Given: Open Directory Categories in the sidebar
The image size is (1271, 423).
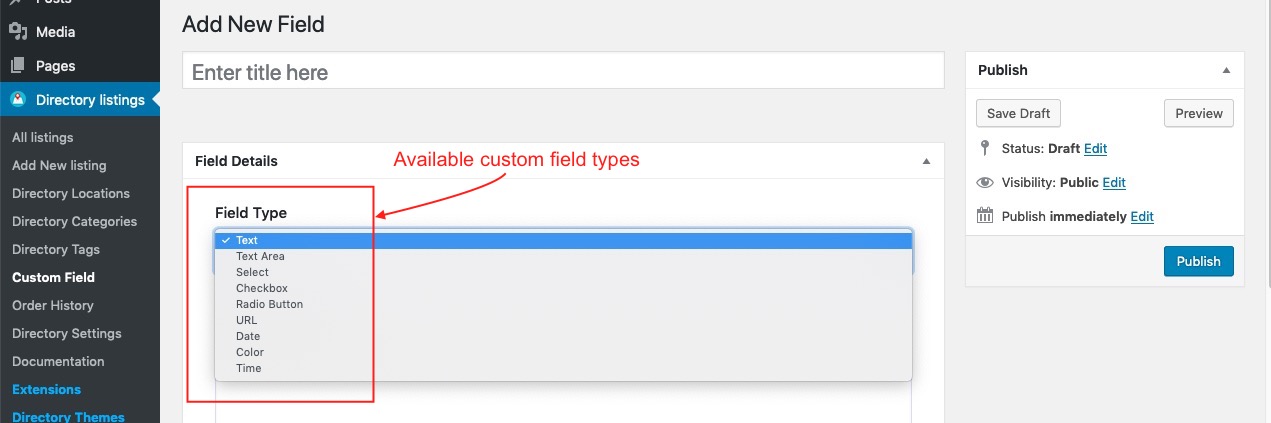Looking at the screenshot, I should pos(74,221).
